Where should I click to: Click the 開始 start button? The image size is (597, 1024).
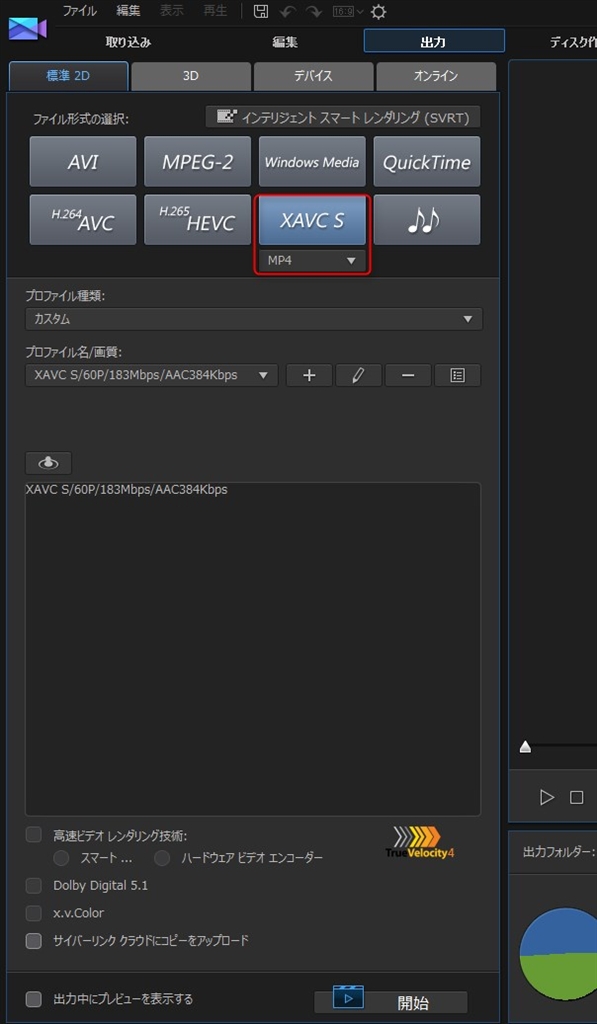coord(391,1002)
